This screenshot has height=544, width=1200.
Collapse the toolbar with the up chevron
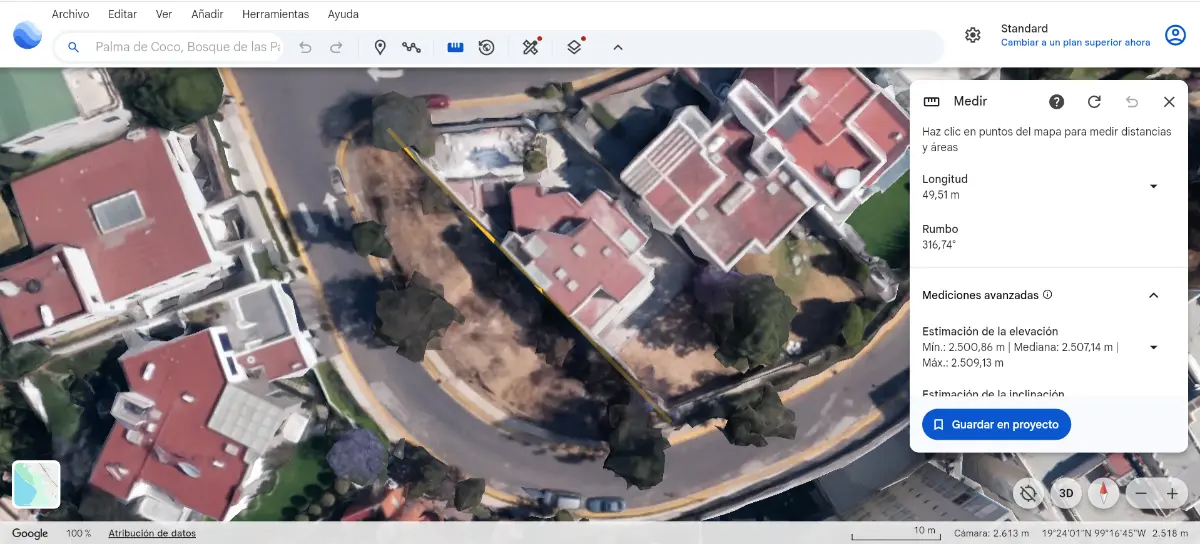coord(618,47)
